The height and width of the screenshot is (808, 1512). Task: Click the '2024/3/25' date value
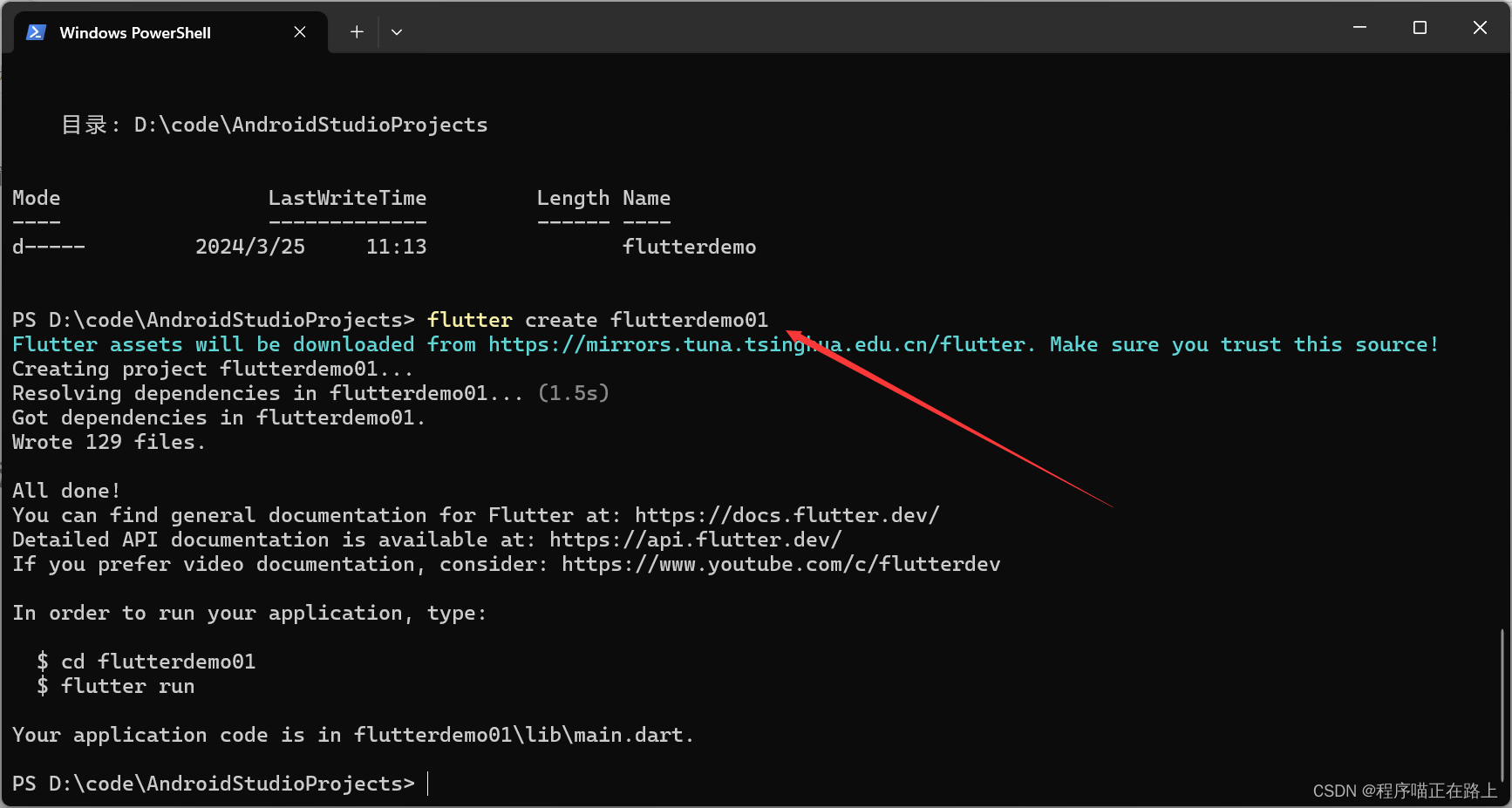point(250,248)
